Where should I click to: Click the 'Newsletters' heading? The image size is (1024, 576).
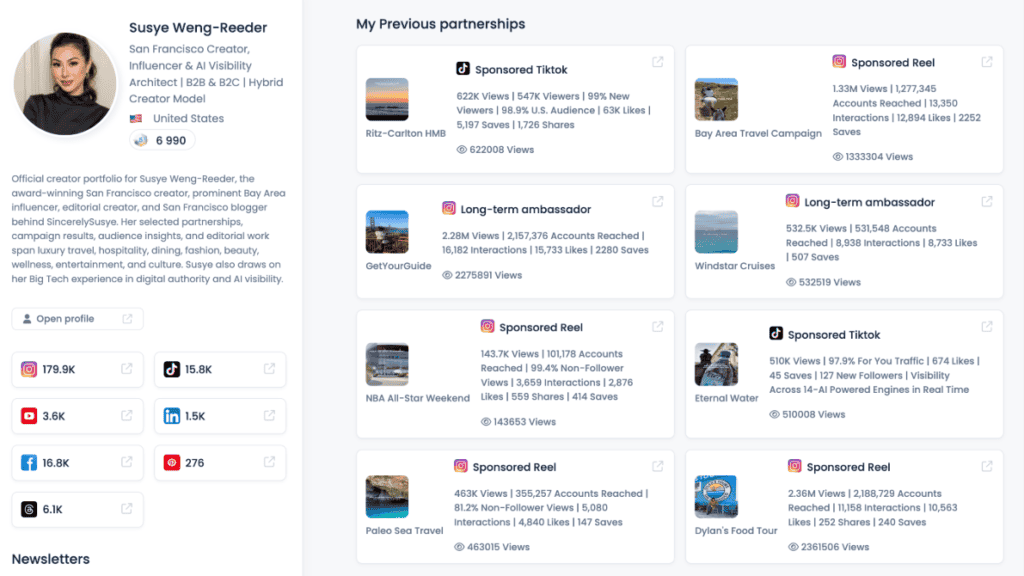tap(50, 559)
